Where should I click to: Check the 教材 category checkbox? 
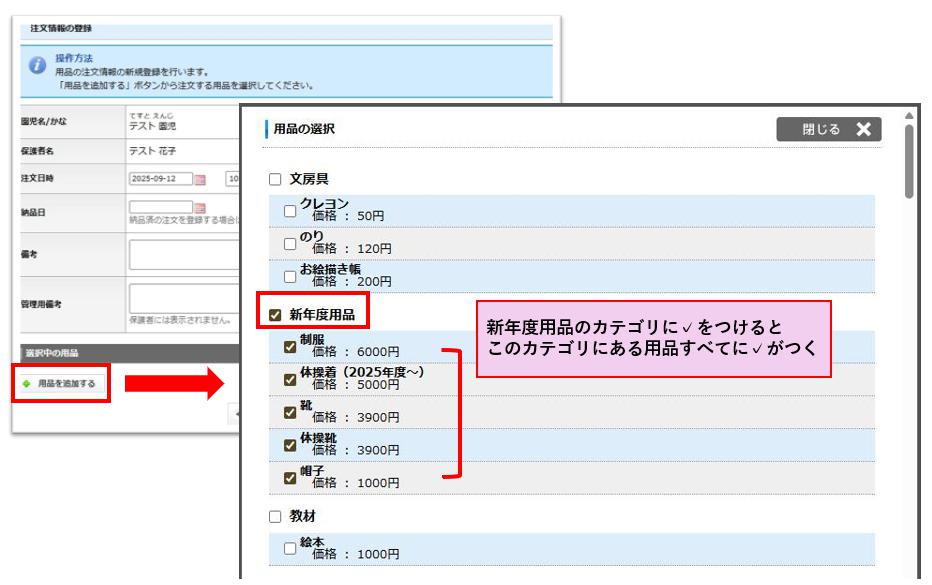[275, 517]
